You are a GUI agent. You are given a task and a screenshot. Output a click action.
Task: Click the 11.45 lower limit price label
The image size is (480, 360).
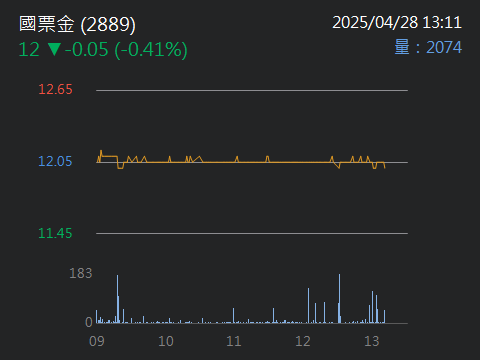55,233
